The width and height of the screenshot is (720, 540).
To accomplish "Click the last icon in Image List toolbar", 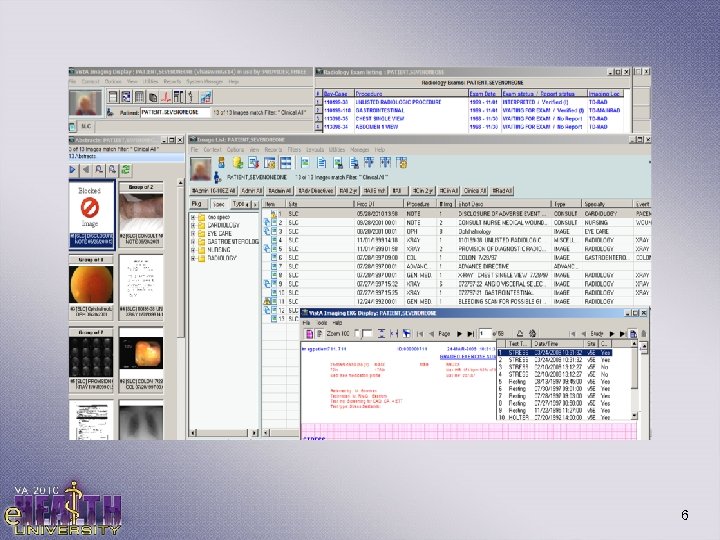I will tap(402, 163).
